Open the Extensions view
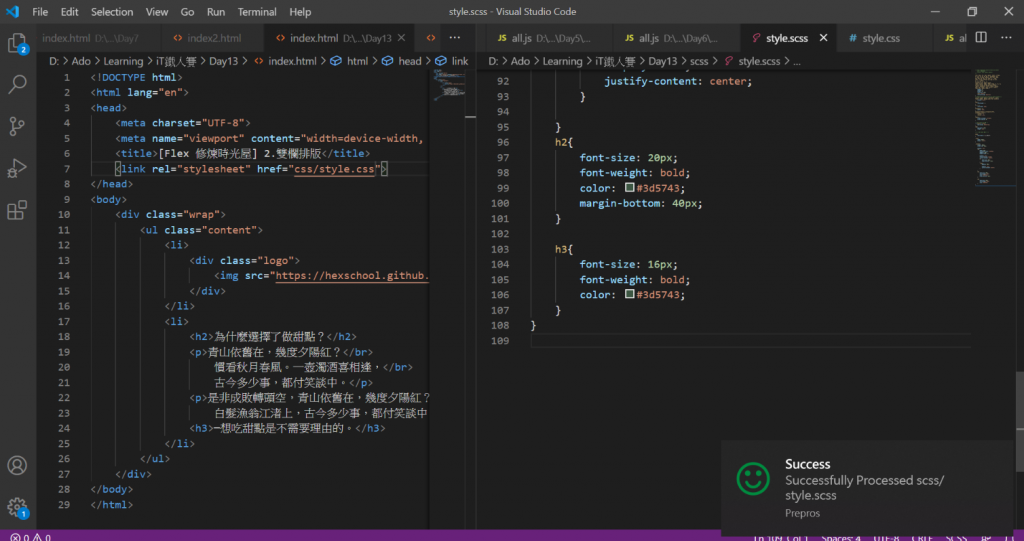 (17, 210)
